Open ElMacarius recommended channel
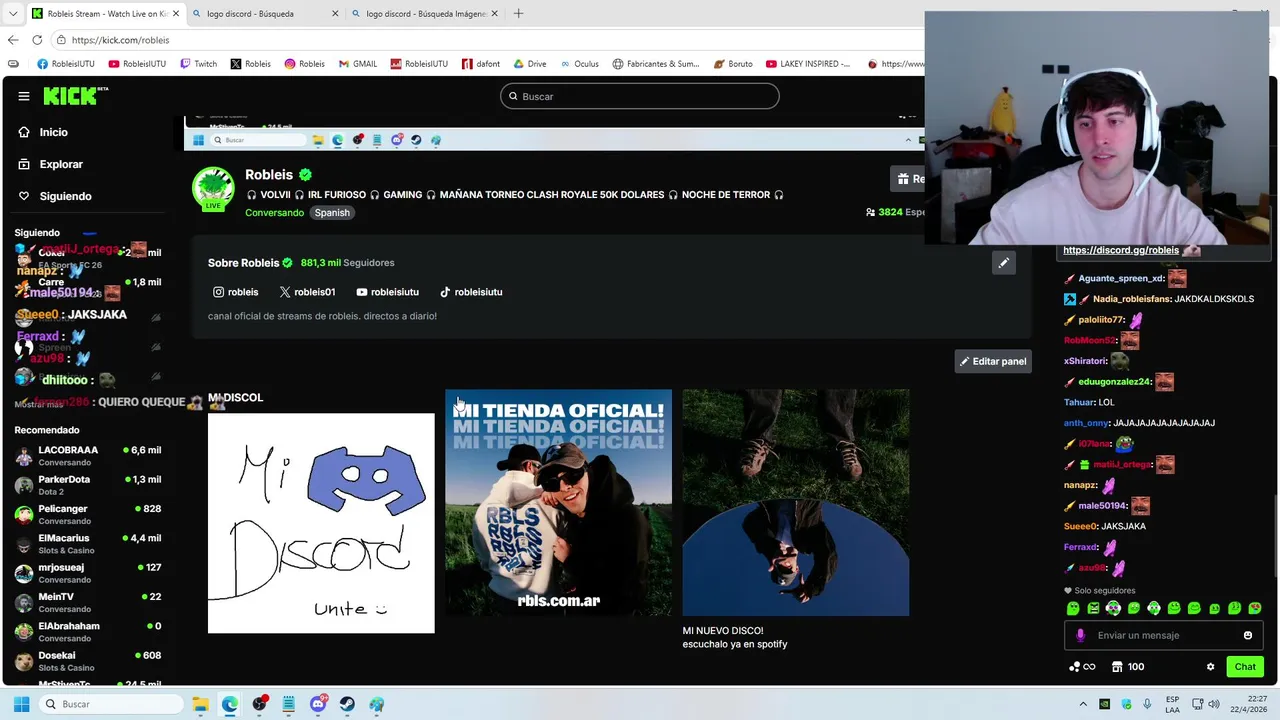The width and height of the screenshot is (1280, 720). [88, 544]
